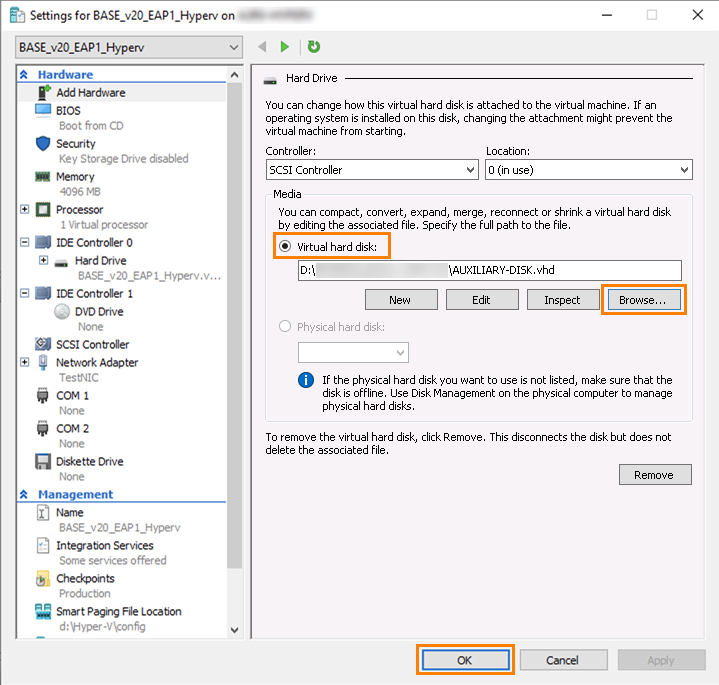Screen dimensions: 719x685
Task: Select the Virtual hard disk radio button
Action: pyautogui.click(x=286, y=246)
